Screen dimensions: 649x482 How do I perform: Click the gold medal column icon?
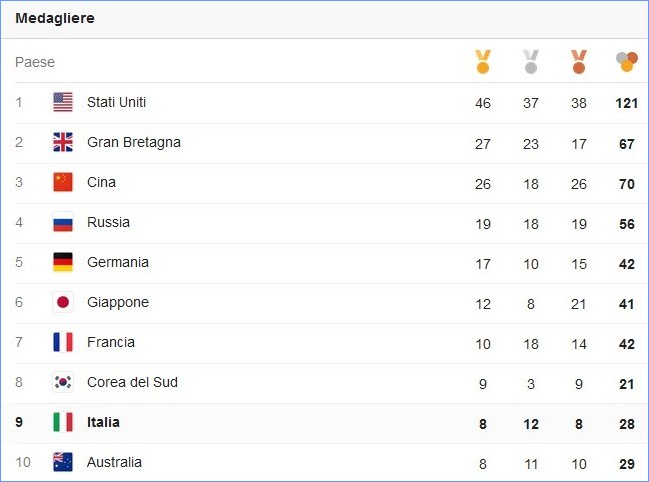(x=483, y=62)
